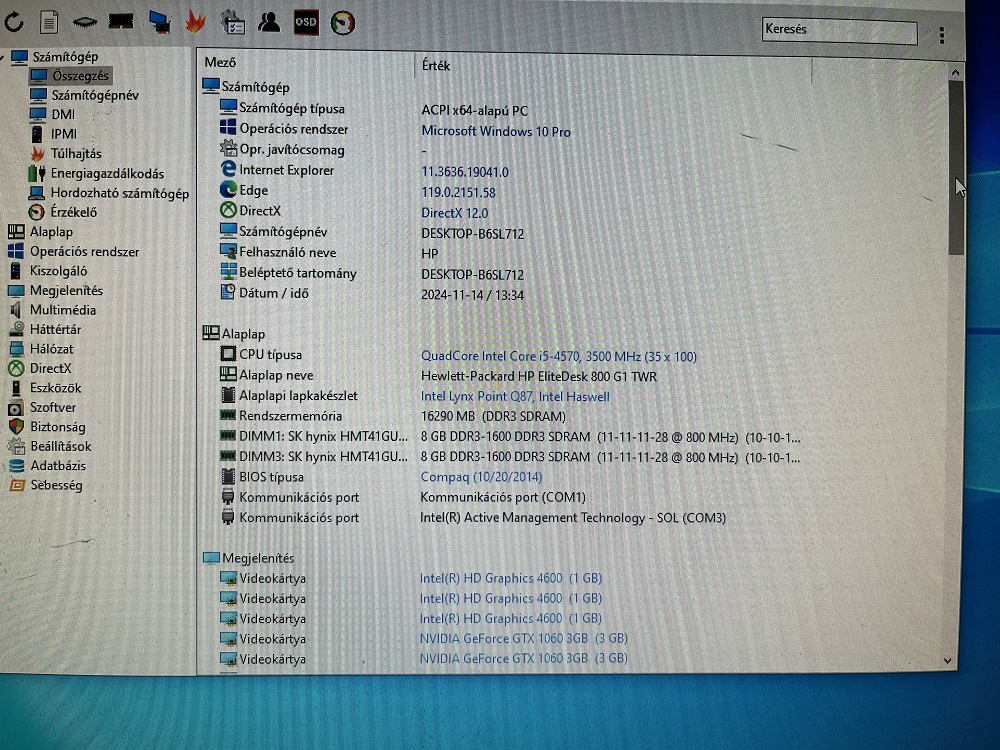
Task: Open the DirectX 12.0 value link
Action: pyautogui.click(x=454, y=213)
